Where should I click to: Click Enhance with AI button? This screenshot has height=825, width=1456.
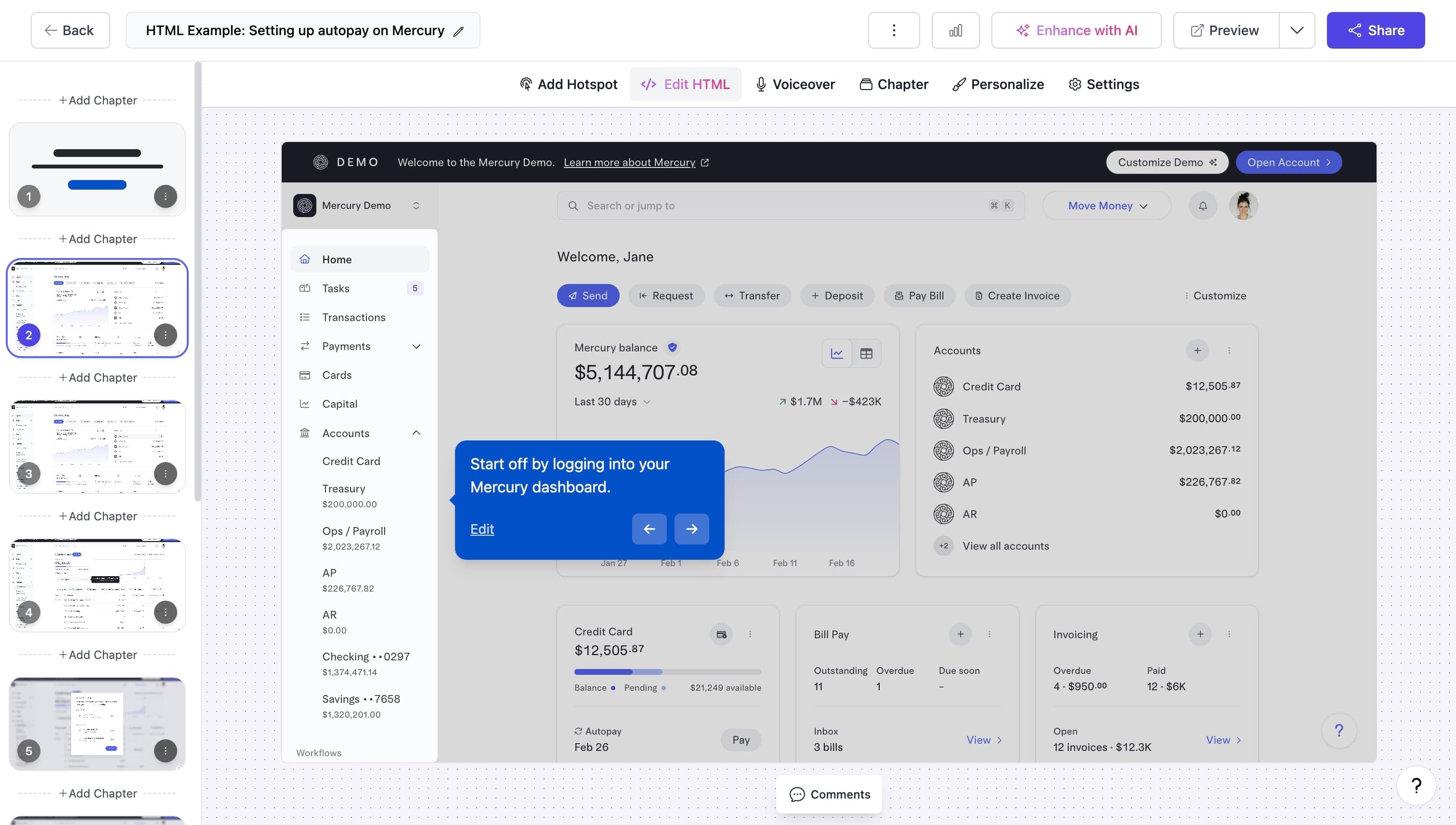[1076, 31]
